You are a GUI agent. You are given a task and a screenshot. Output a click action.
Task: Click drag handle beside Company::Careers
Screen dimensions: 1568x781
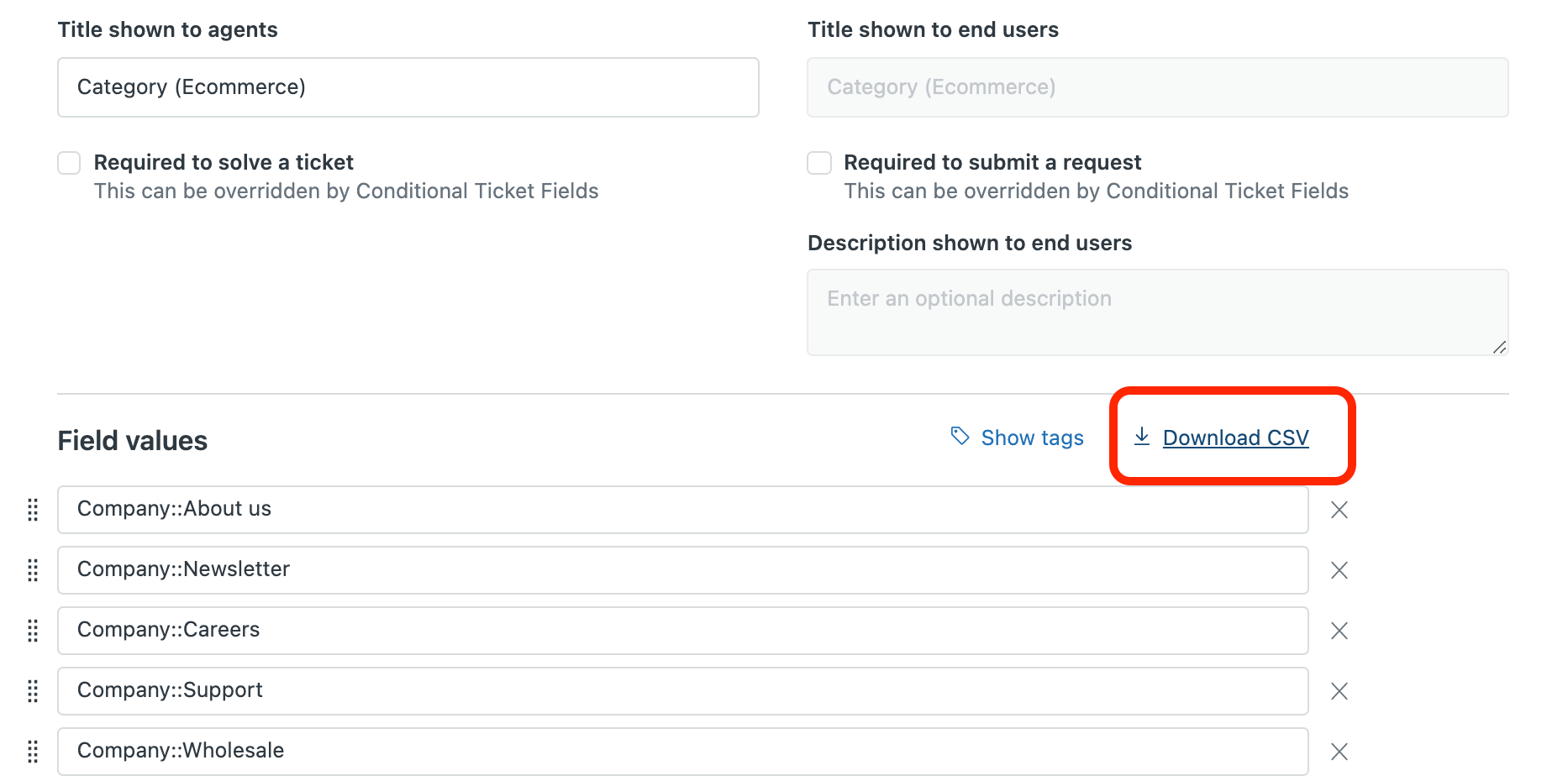tap(33, 631)
